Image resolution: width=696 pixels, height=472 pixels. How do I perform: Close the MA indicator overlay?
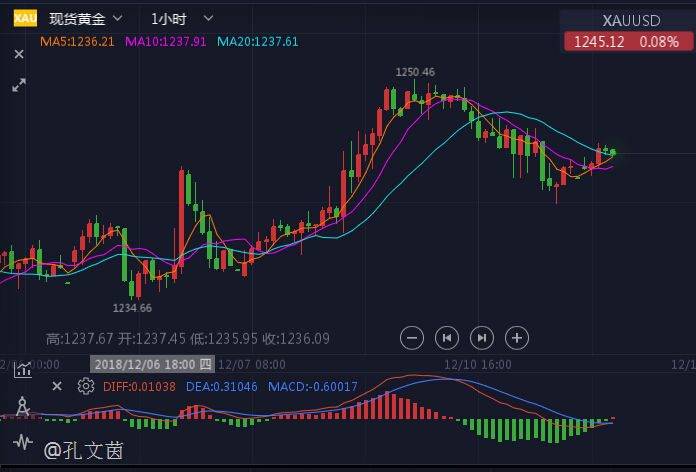tap(18, 54)
